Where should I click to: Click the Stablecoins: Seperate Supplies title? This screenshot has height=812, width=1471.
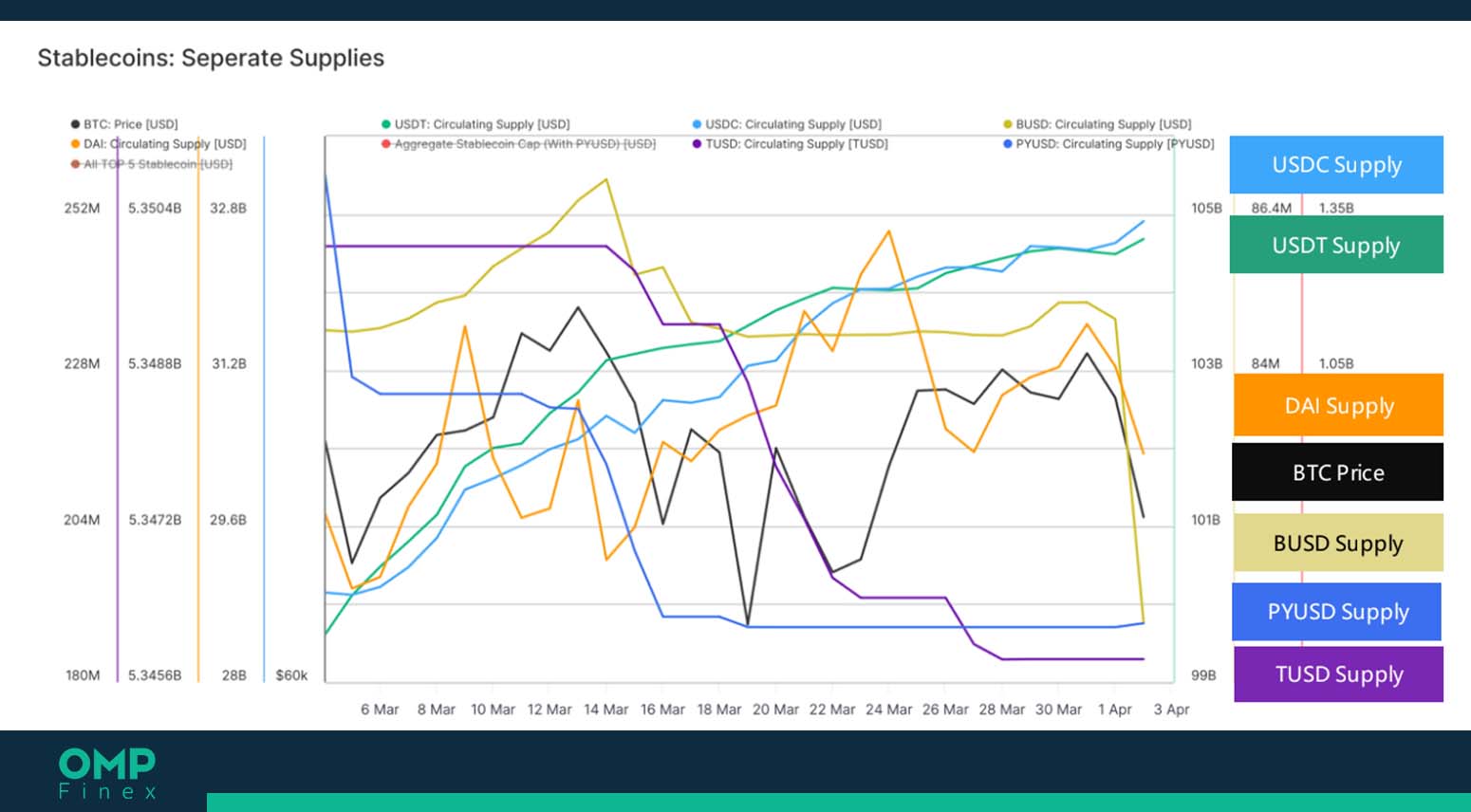click(211, 58)
